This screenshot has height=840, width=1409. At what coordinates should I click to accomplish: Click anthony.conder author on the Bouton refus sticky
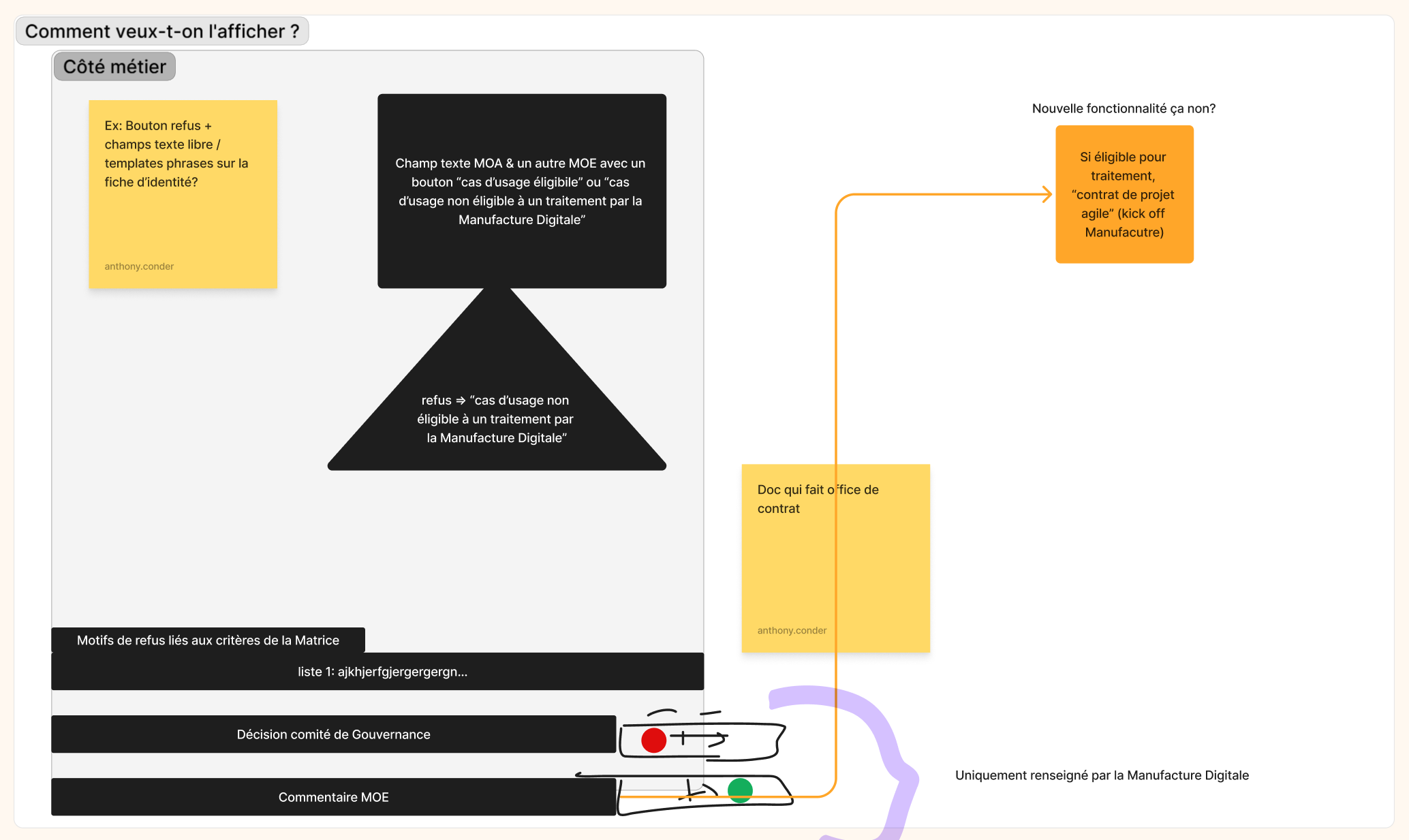pos(139,266)
